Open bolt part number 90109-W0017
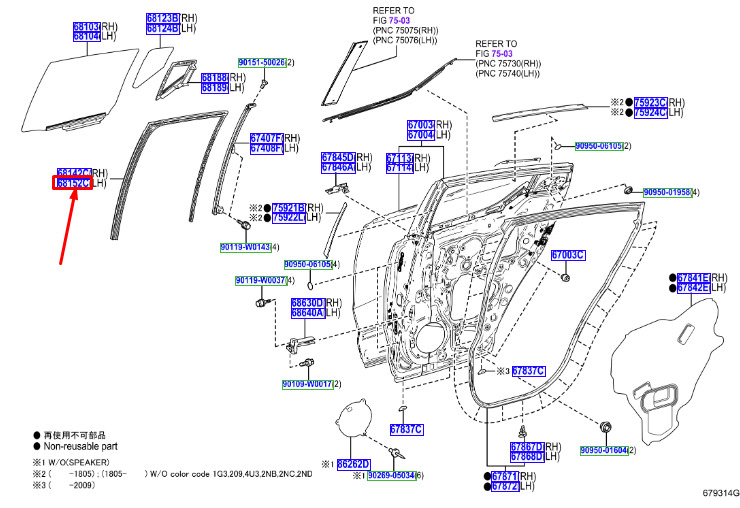The width and height of the screenshot is (740, 508). click(x=308, y=384)
